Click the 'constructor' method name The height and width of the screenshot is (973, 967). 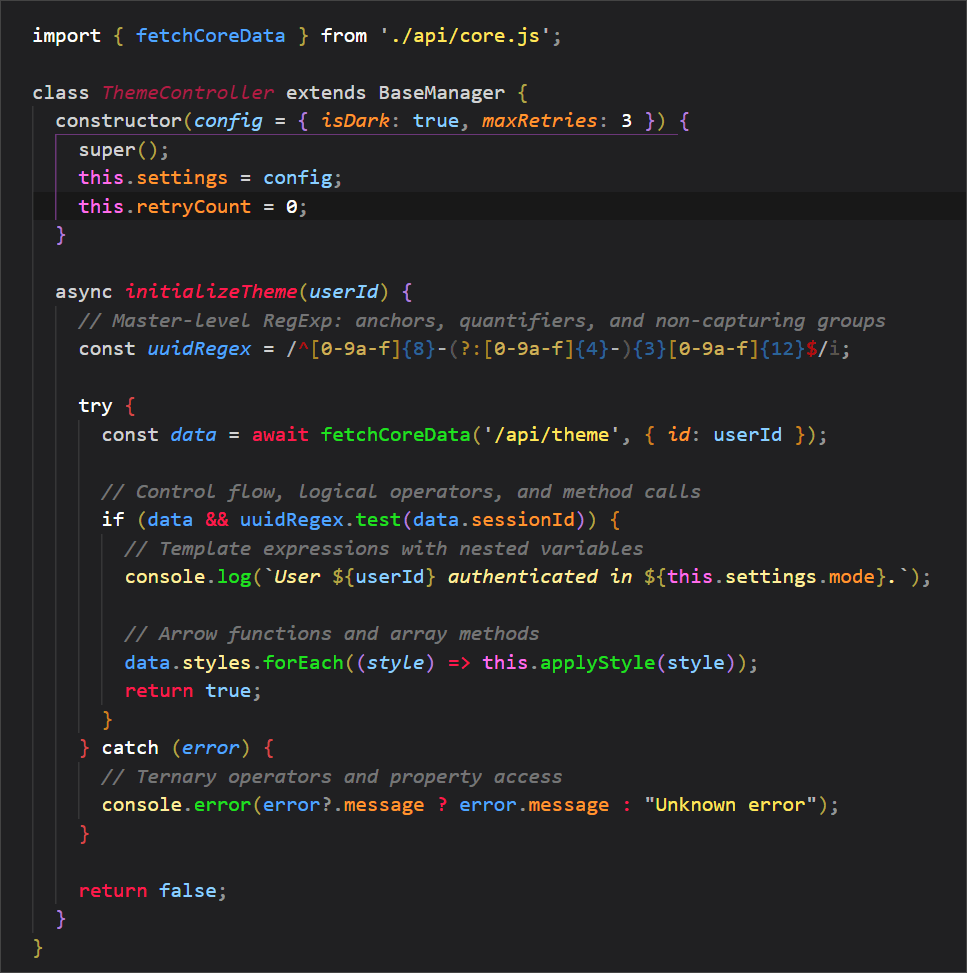point(119,120)
